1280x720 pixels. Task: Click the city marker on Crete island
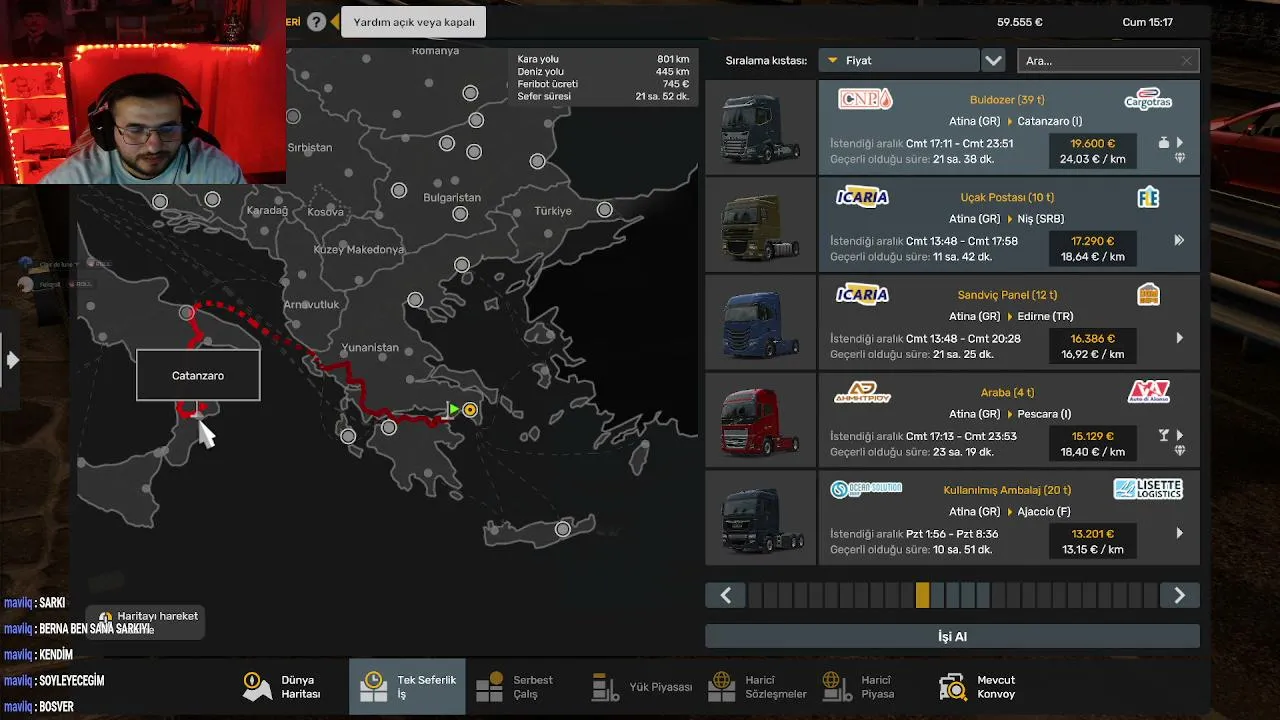click(563, 529)
